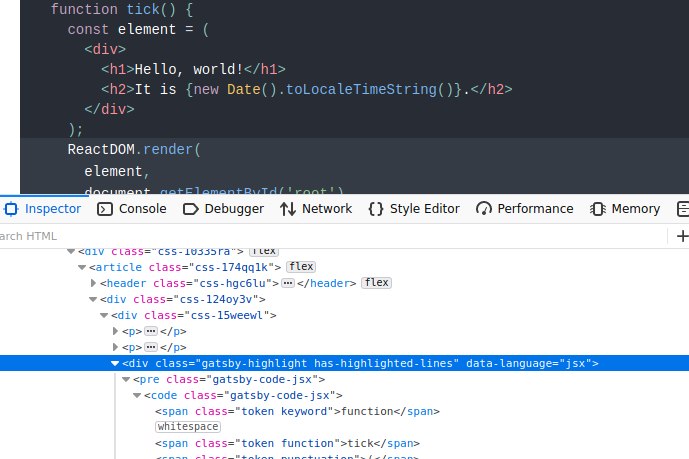Switch to the Console tab
Viewport: 689px width, 459px height.
point(131,209)
